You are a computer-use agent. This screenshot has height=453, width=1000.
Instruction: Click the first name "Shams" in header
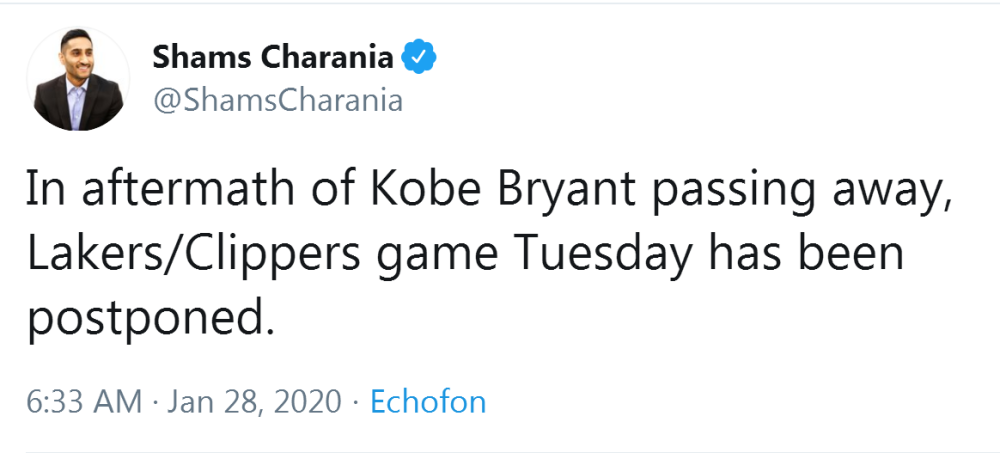[x=200, y=58]
